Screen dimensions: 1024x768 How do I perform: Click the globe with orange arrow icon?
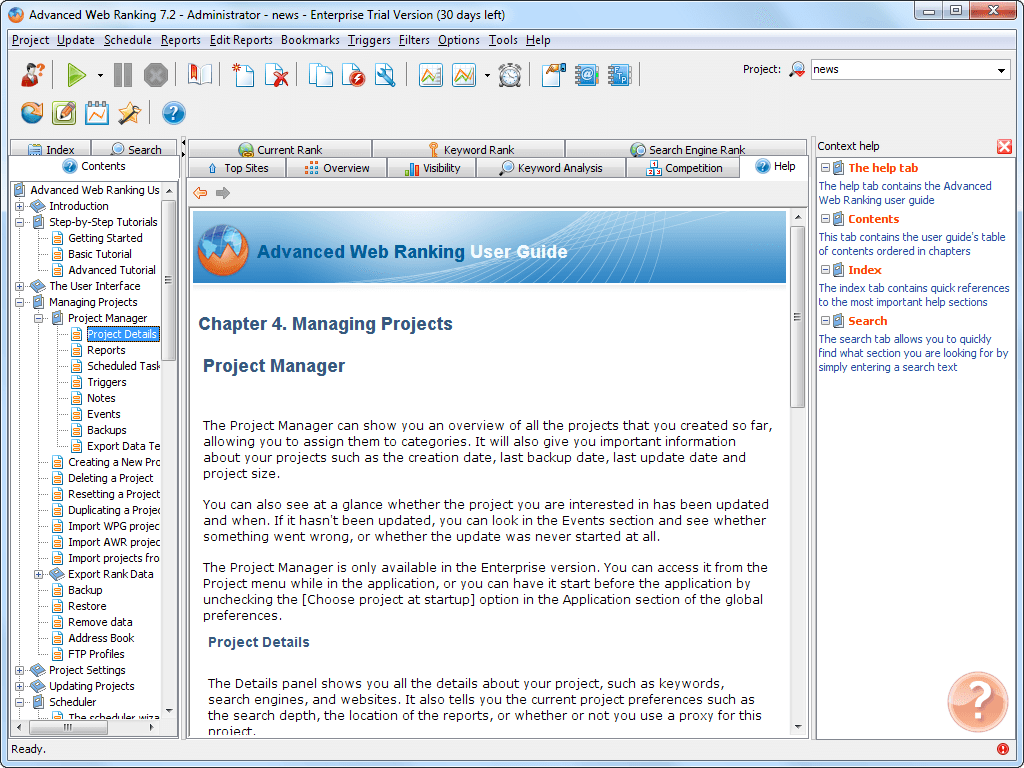[32, 113]
